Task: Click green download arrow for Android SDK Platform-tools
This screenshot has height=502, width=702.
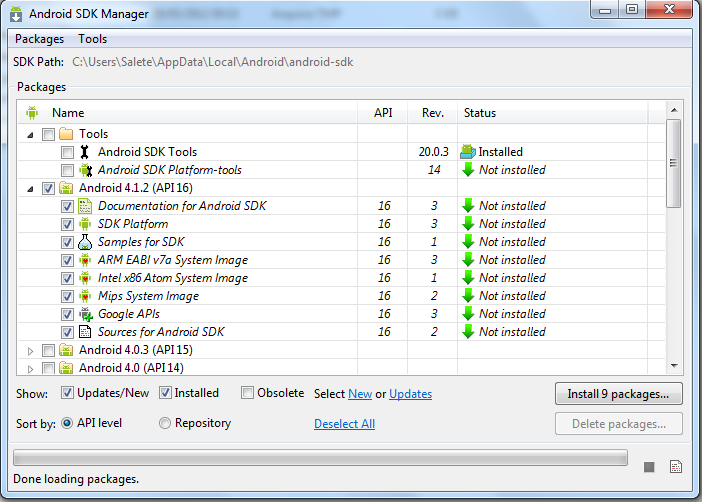Action: (x=468, y=170)
